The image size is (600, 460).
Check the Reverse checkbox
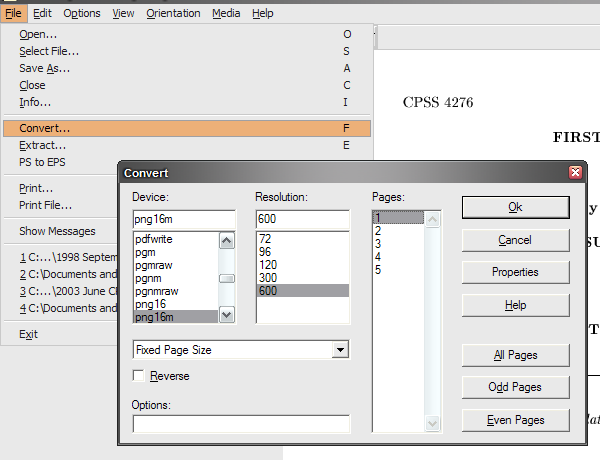[140, 376]
